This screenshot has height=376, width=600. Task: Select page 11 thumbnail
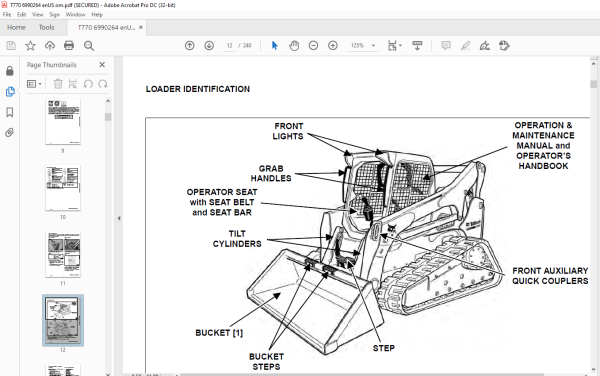[x=63, y=254]
